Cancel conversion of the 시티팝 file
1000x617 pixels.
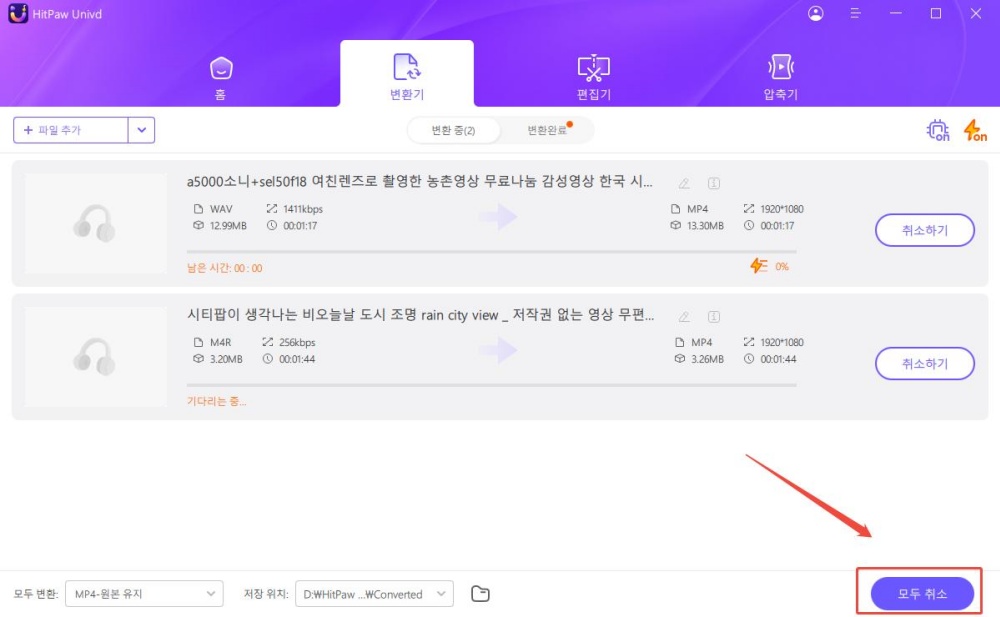pyautogui.click(x=925, y=364)
